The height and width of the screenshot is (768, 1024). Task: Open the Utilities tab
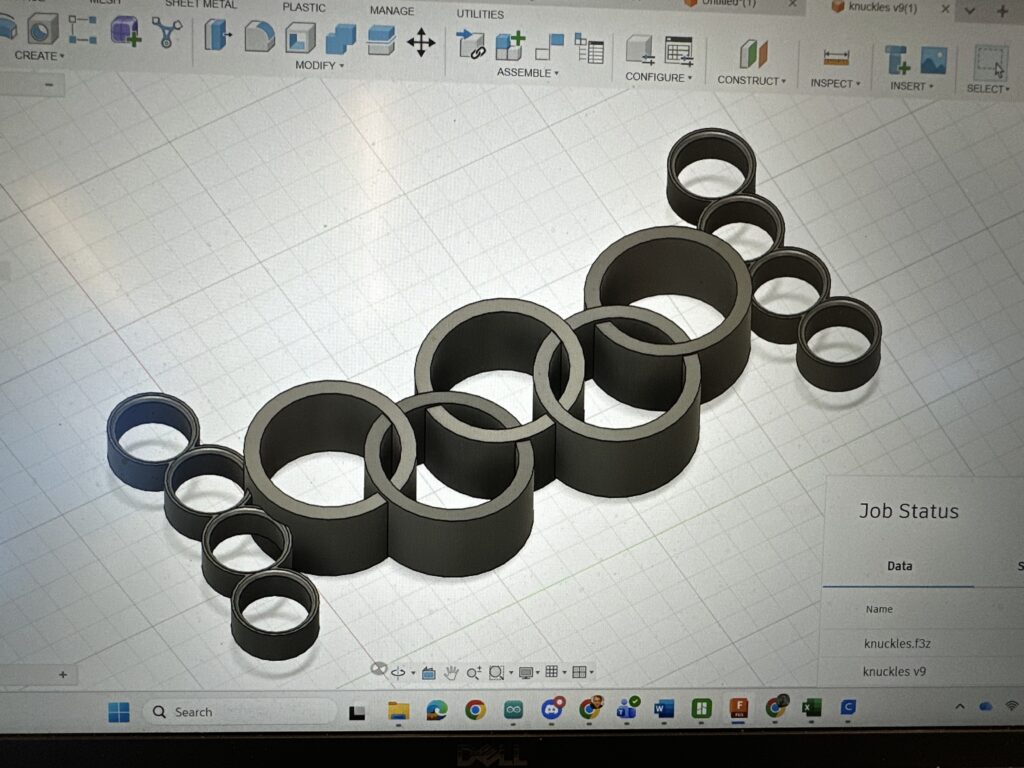coord(481,13)
